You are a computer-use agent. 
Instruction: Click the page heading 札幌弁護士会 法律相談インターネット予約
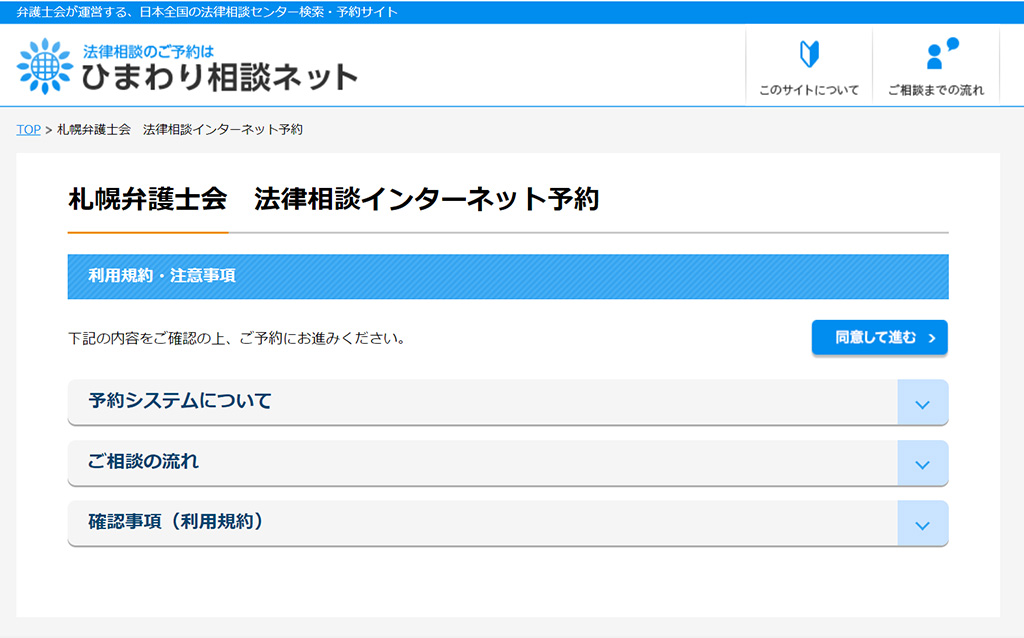[334, 199]
